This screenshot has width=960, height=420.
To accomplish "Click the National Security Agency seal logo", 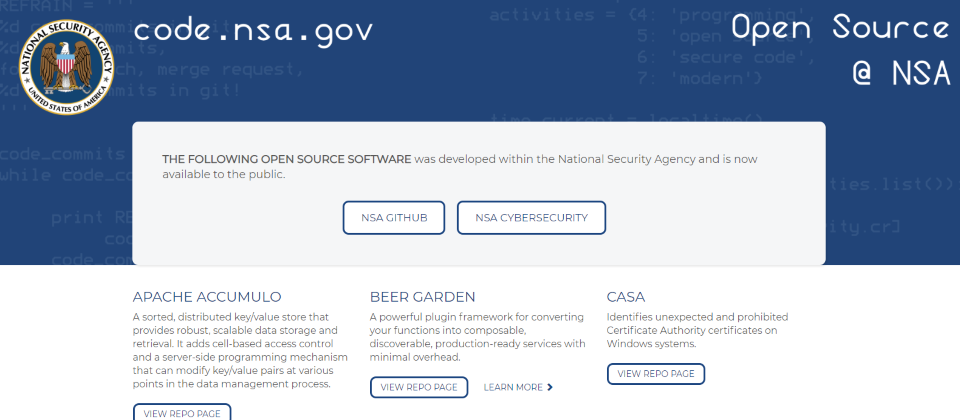I will (66, 67).
